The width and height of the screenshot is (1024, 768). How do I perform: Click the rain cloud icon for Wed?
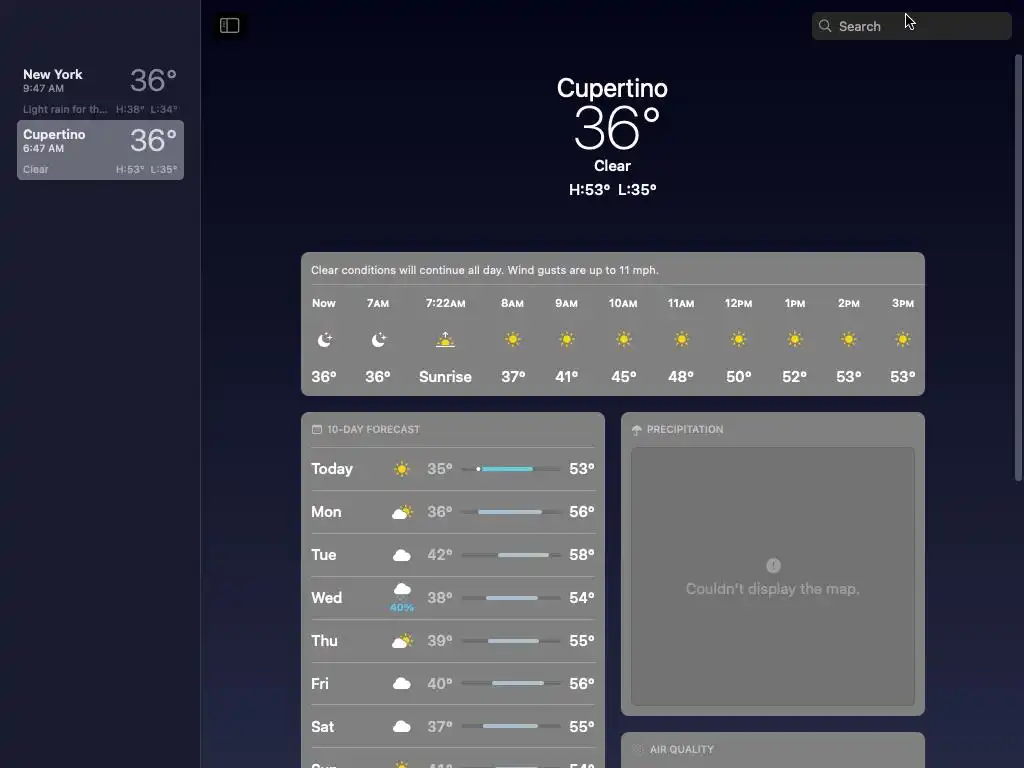point(402,589)
